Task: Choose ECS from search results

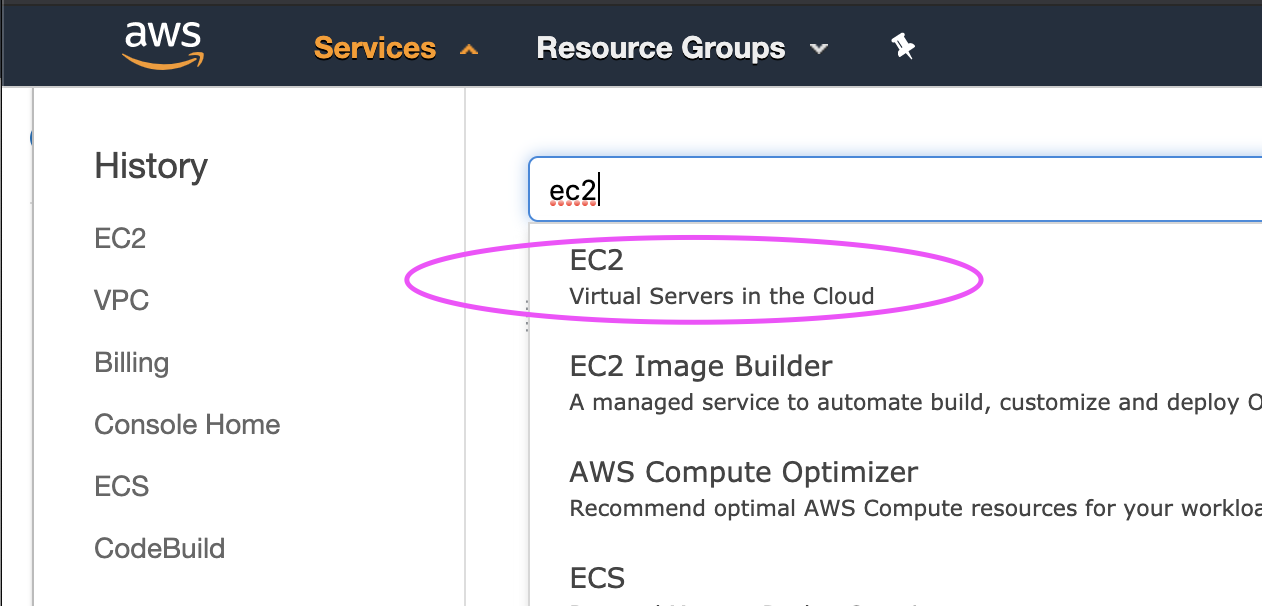Action: point(597,578)
